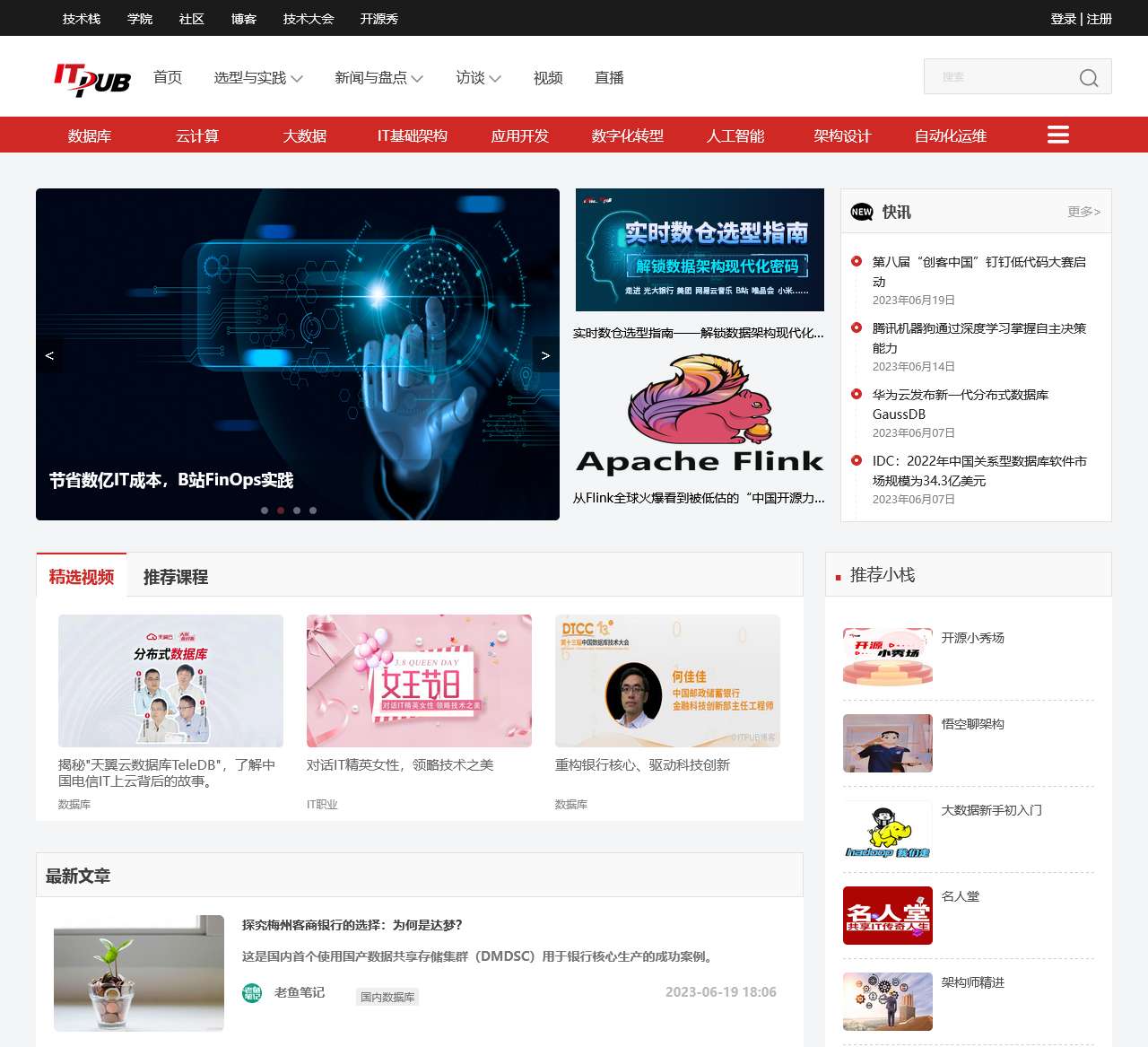Open the 节省数亿IT成本 carousel headline
1148x1047 pixels.
[171, 480]
